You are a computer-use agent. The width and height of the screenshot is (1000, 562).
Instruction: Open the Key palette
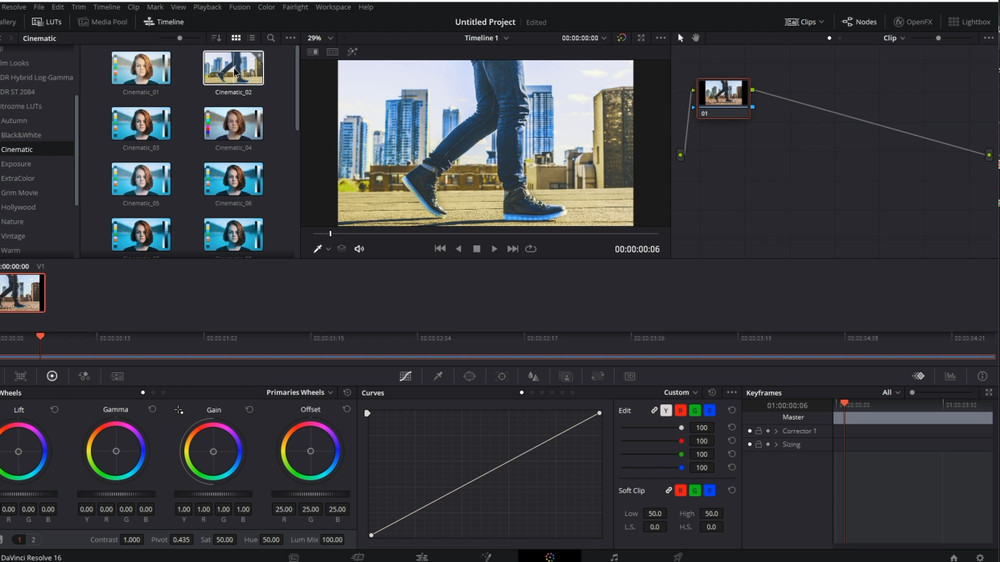(x=565, y=376)
